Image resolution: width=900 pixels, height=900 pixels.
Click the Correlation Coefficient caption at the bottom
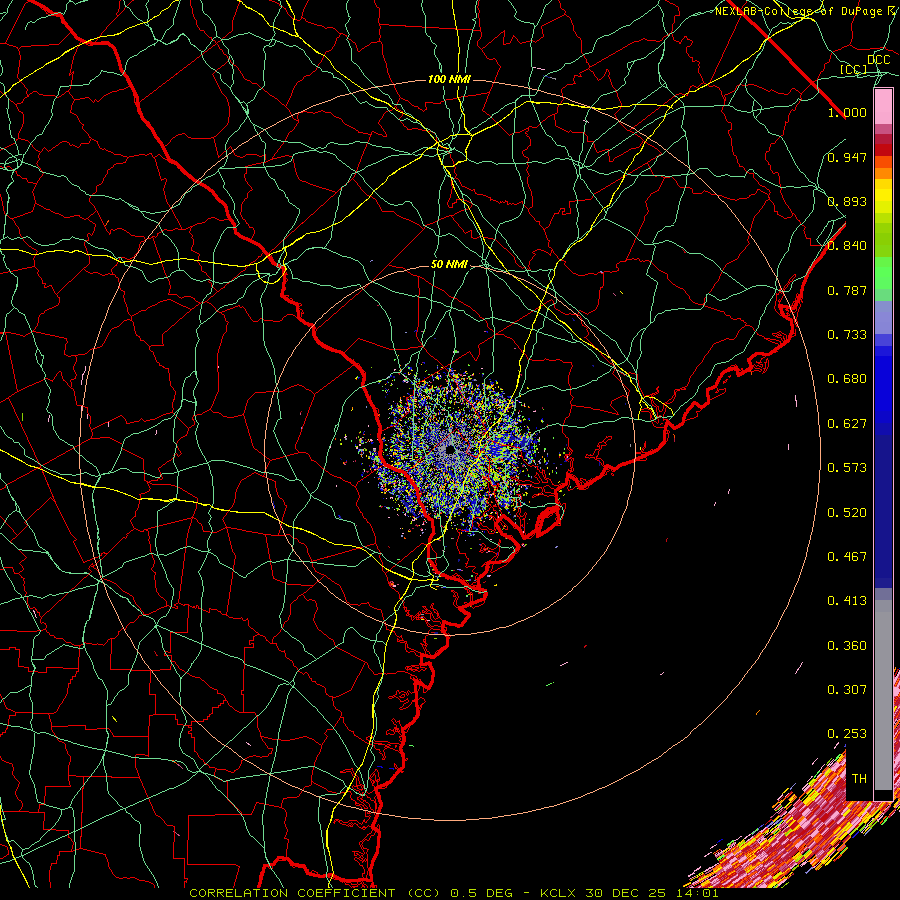point(453,893)
